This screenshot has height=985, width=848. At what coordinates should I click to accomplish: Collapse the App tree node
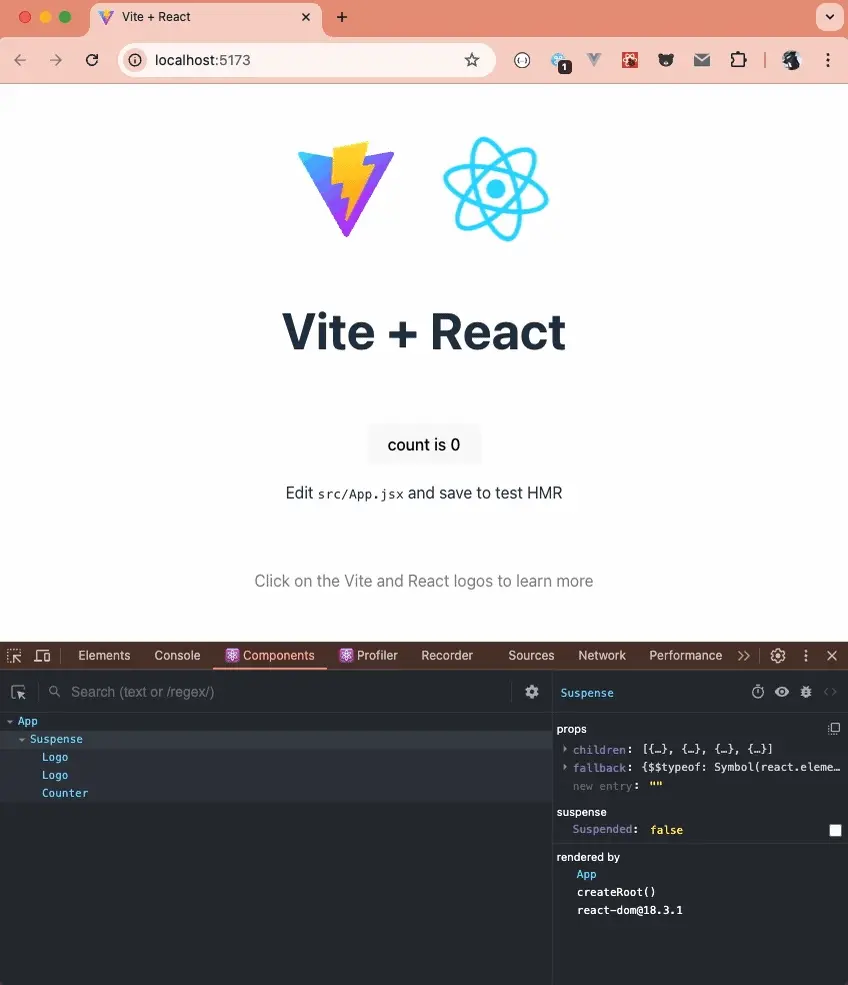coord(9,722)
